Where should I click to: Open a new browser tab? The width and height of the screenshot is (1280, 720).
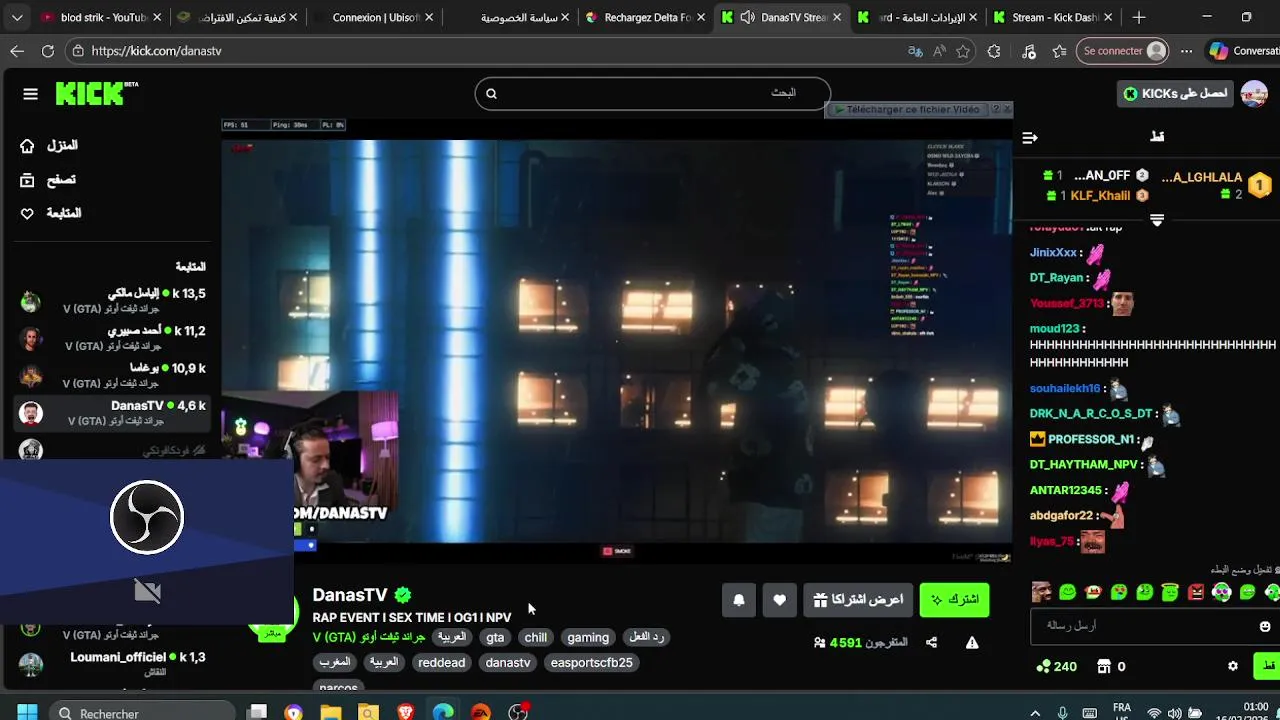(1138, 17)
